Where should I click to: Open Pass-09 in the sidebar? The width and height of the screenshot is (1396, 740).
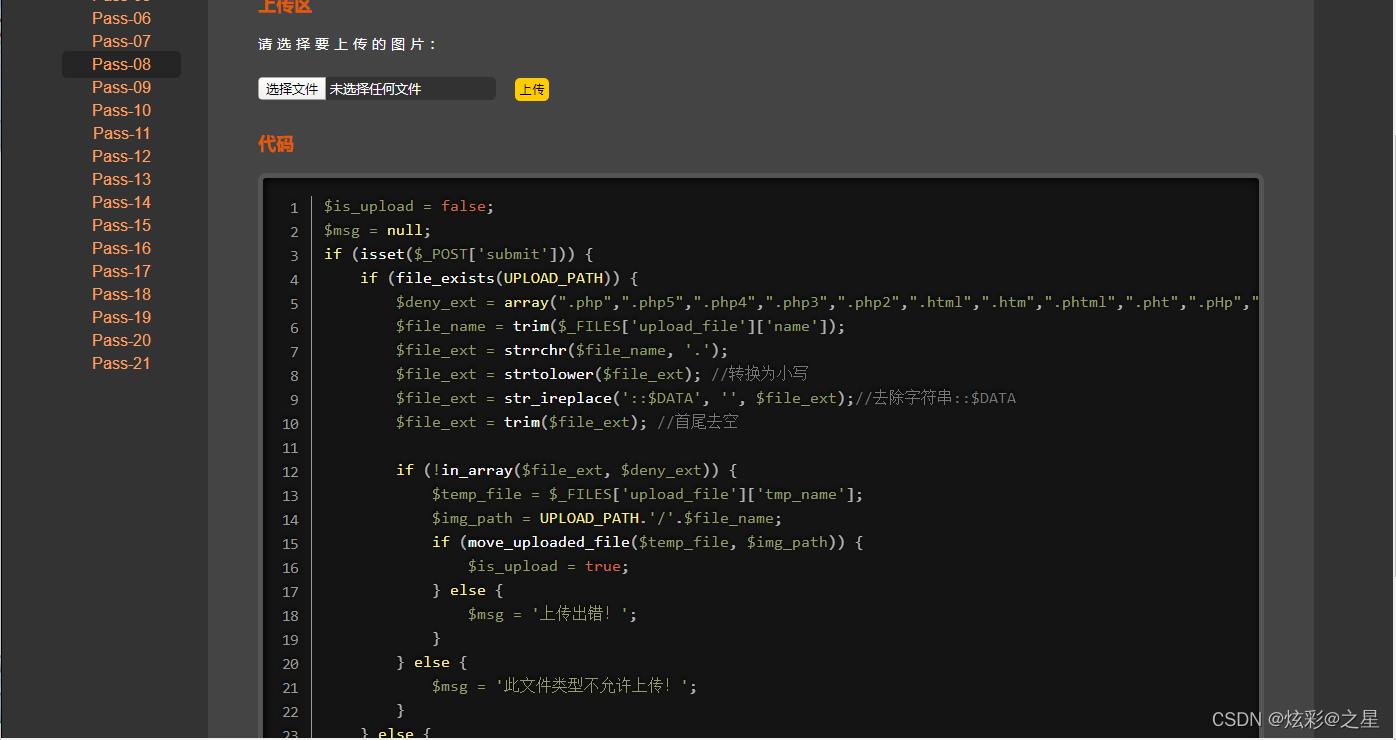(121, 87)
